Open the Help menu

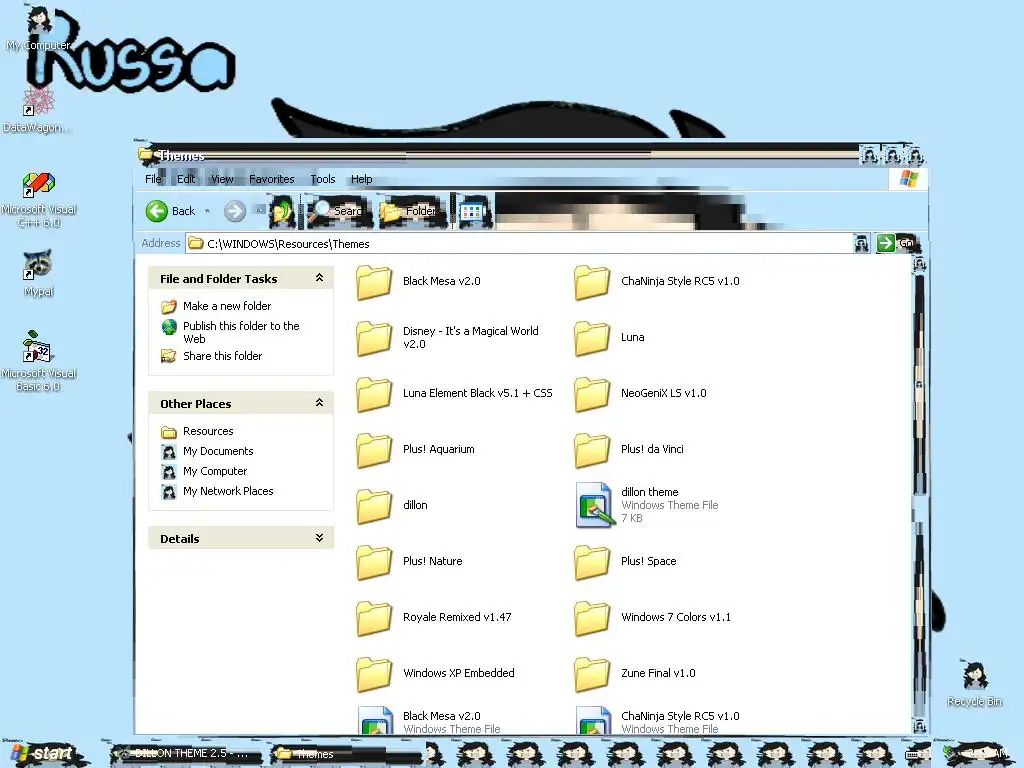pos(361,179)
